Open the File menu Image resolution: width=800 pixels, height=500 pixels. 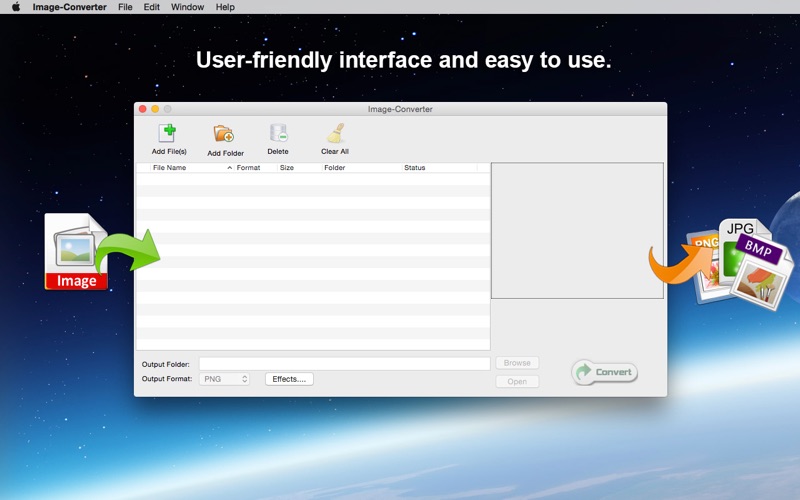coord(125,7)
